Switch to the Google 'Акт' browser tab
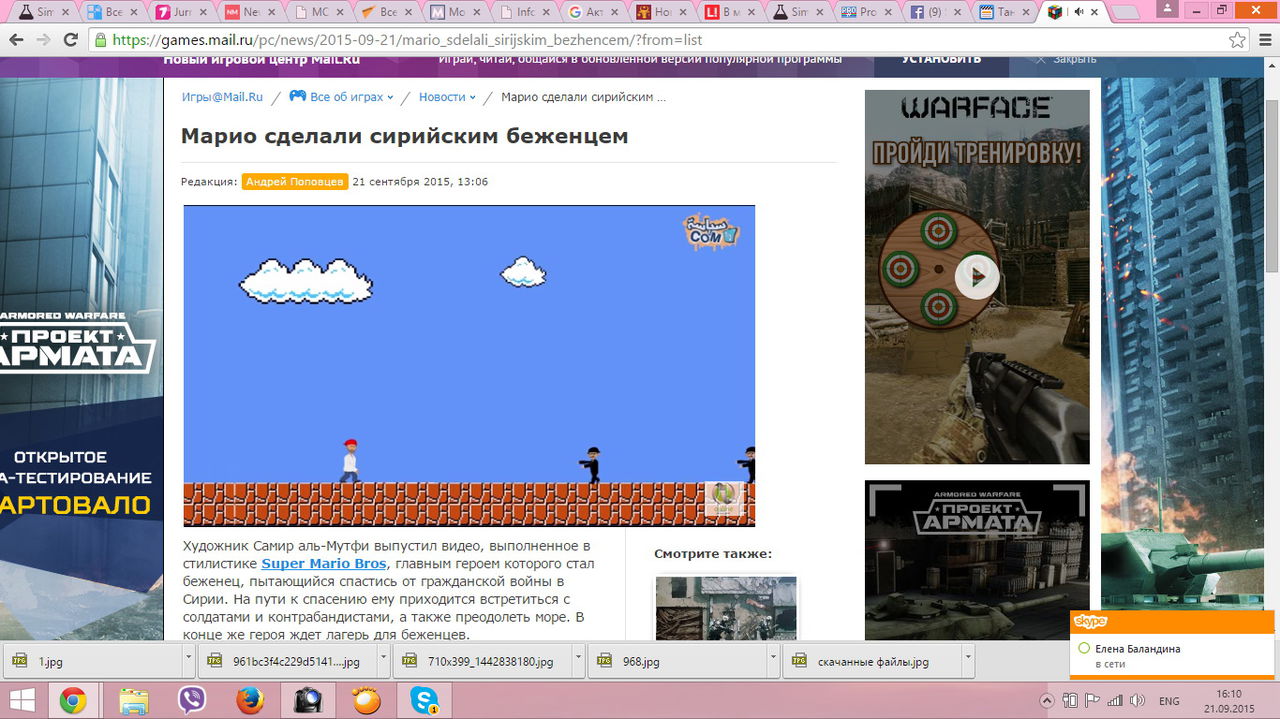This screenshot has width=1280, height=719. click(x=593, y=12)
